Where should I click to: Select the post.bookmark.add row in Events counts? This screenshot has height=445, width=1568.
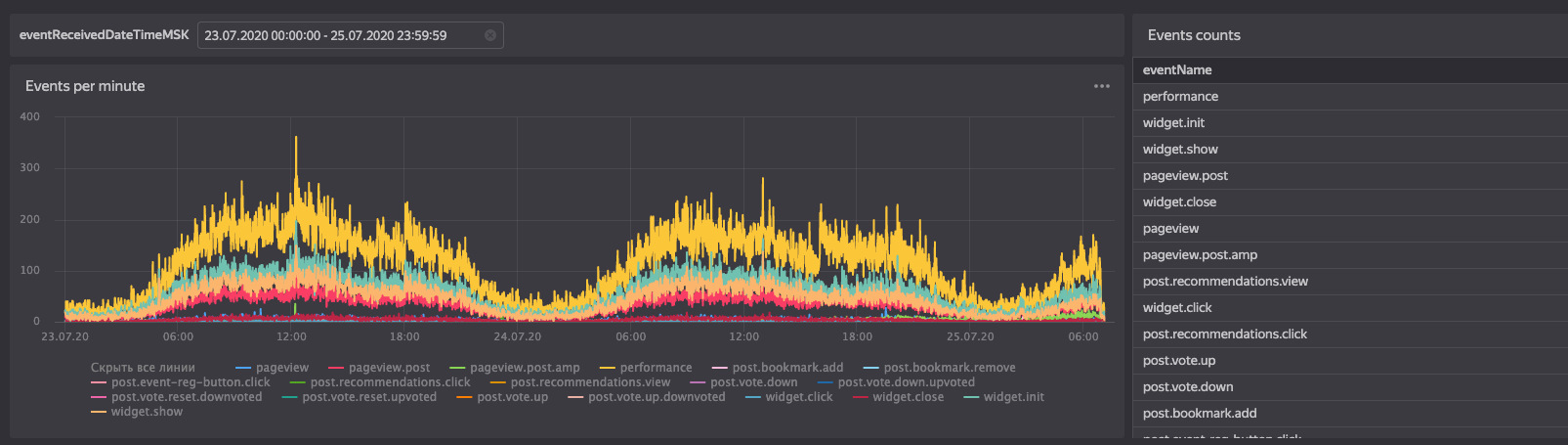click(1350, 414)
